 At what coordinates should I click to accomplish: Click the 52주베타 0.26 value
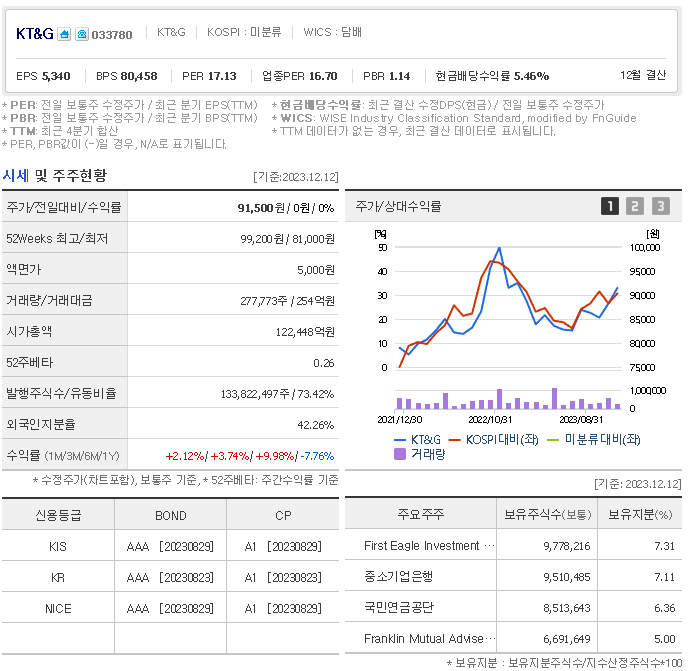coord(324,363)
